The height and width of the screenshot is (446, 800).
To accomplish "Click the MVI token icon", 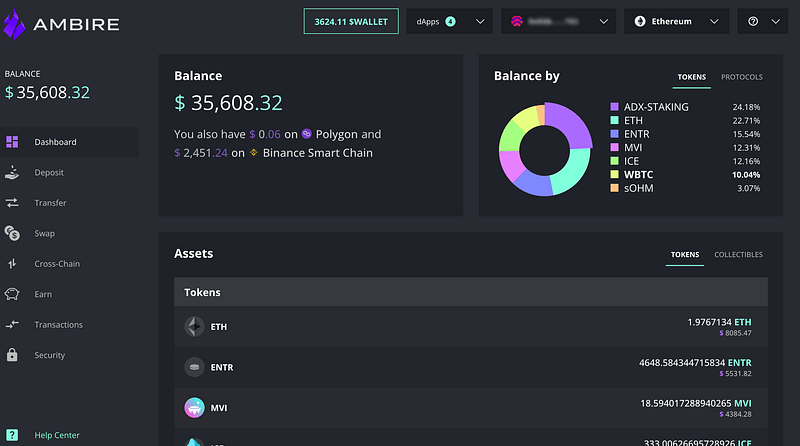I will point(194,408).
